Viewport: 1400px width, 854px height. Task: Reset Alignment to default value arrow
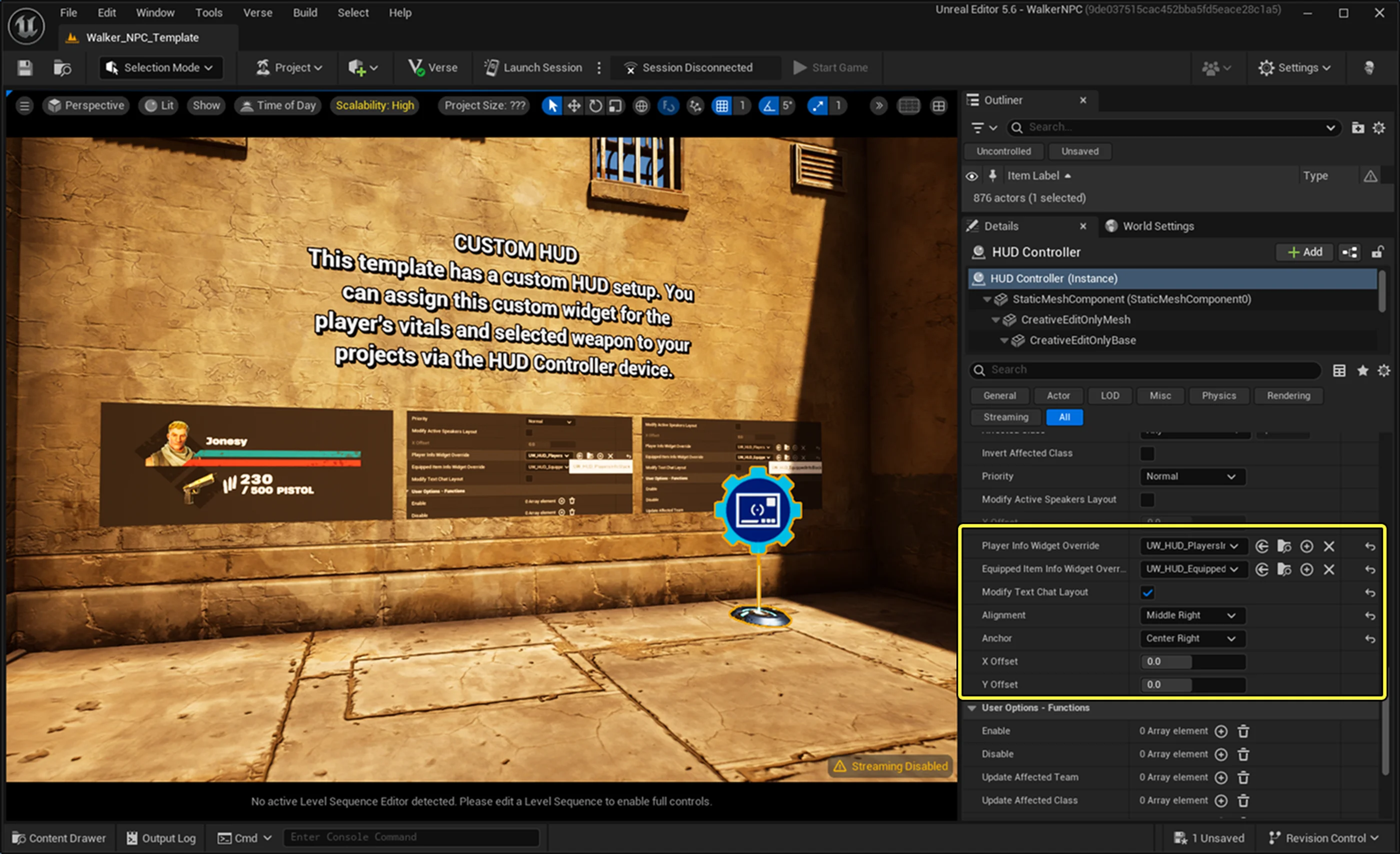click(1370, 616)
